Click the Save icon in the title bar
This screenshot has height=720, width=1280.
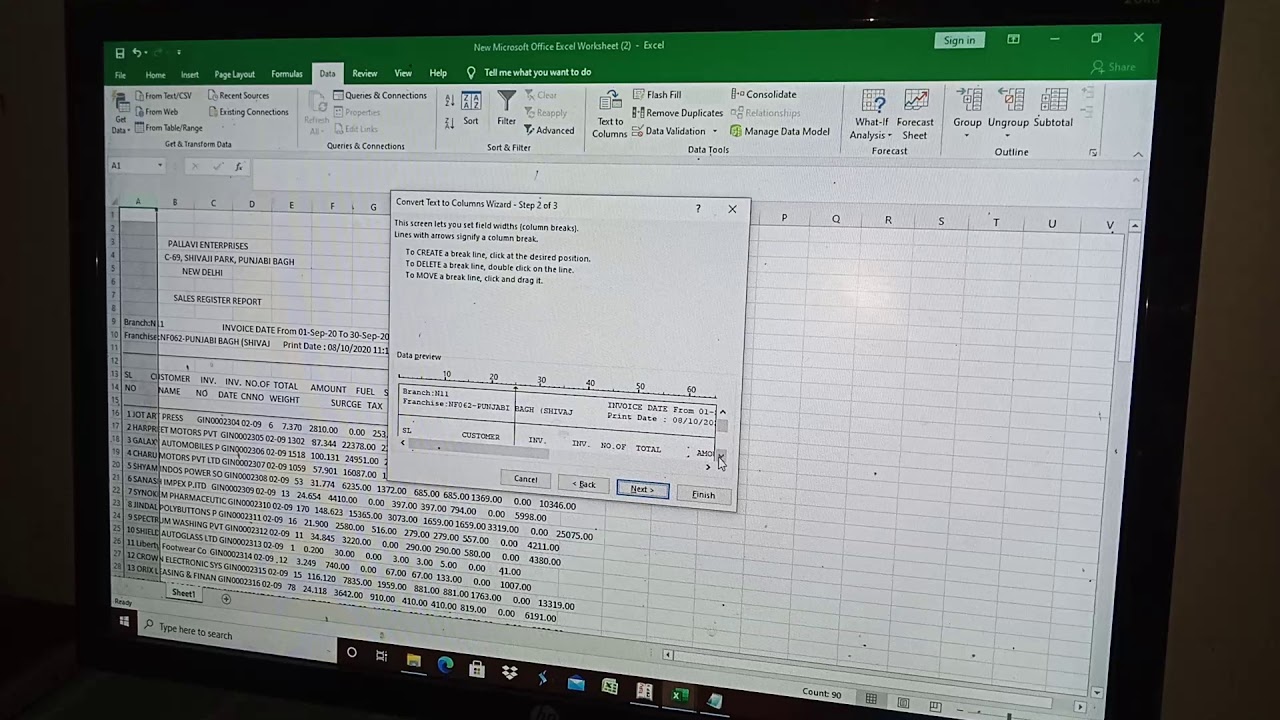[120, 53]
